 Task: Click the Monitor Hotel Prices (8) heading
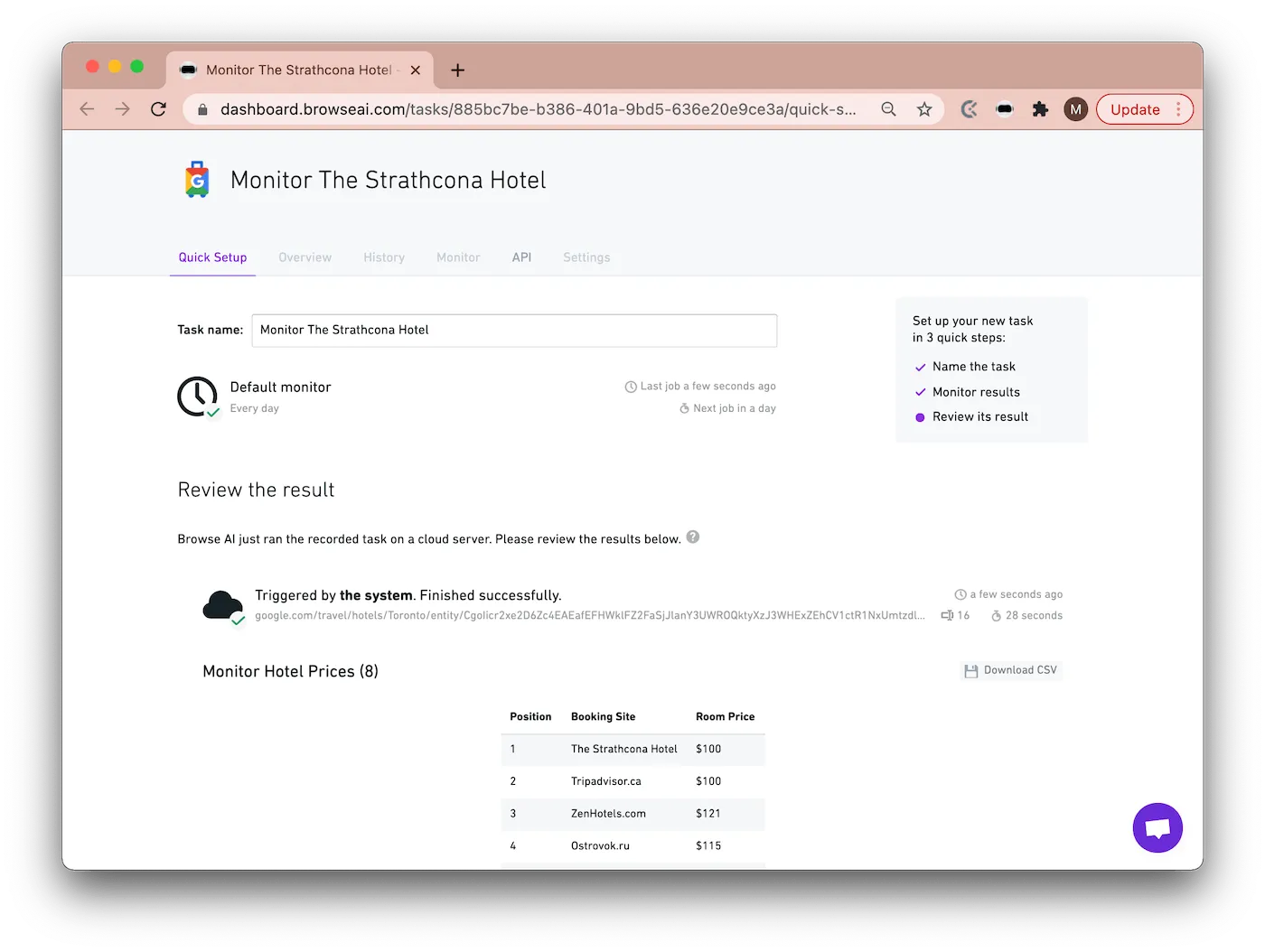pos(290,671)
